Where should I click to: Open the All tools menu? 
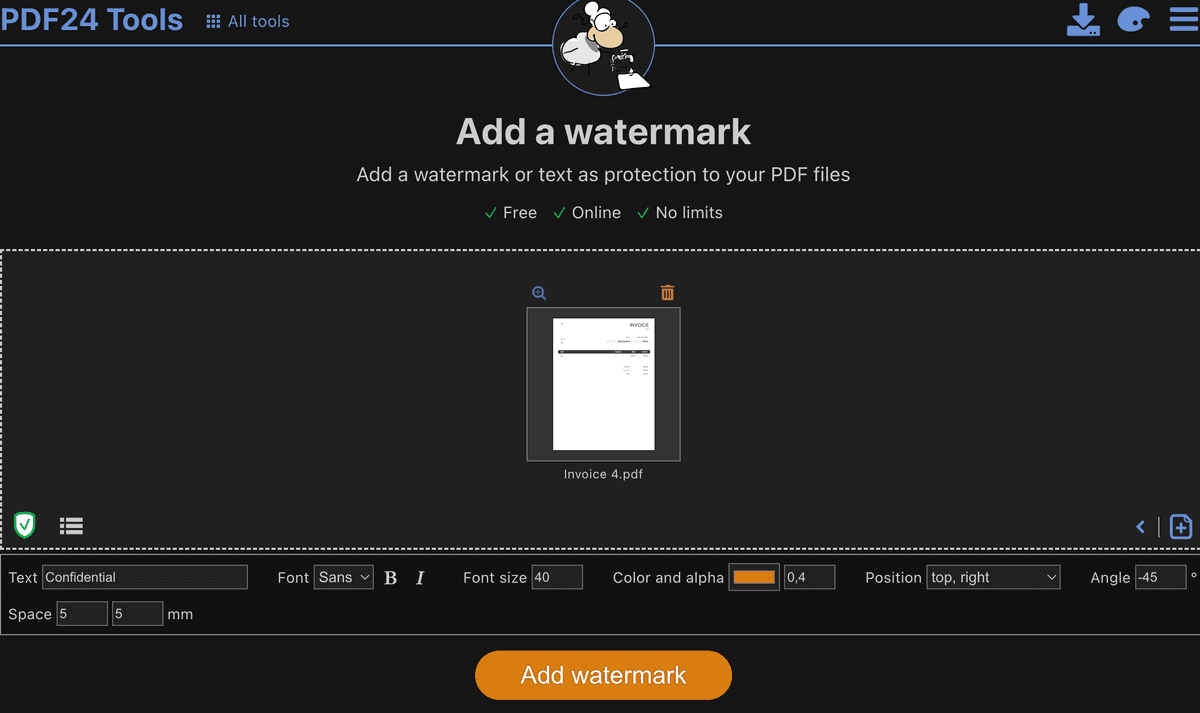pyautogui.click(x=247, y=20)
